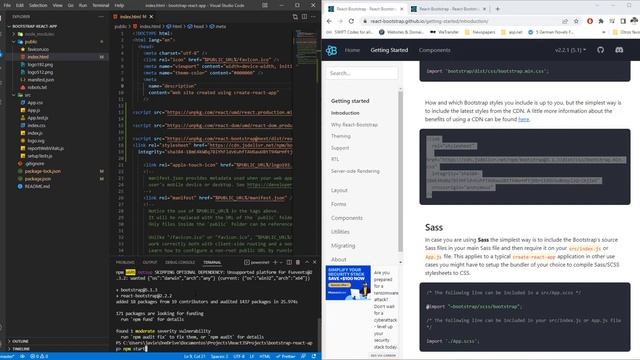Click the Chrome address bar URL
Screen dimensions: 640x360
tap(429, 21)
